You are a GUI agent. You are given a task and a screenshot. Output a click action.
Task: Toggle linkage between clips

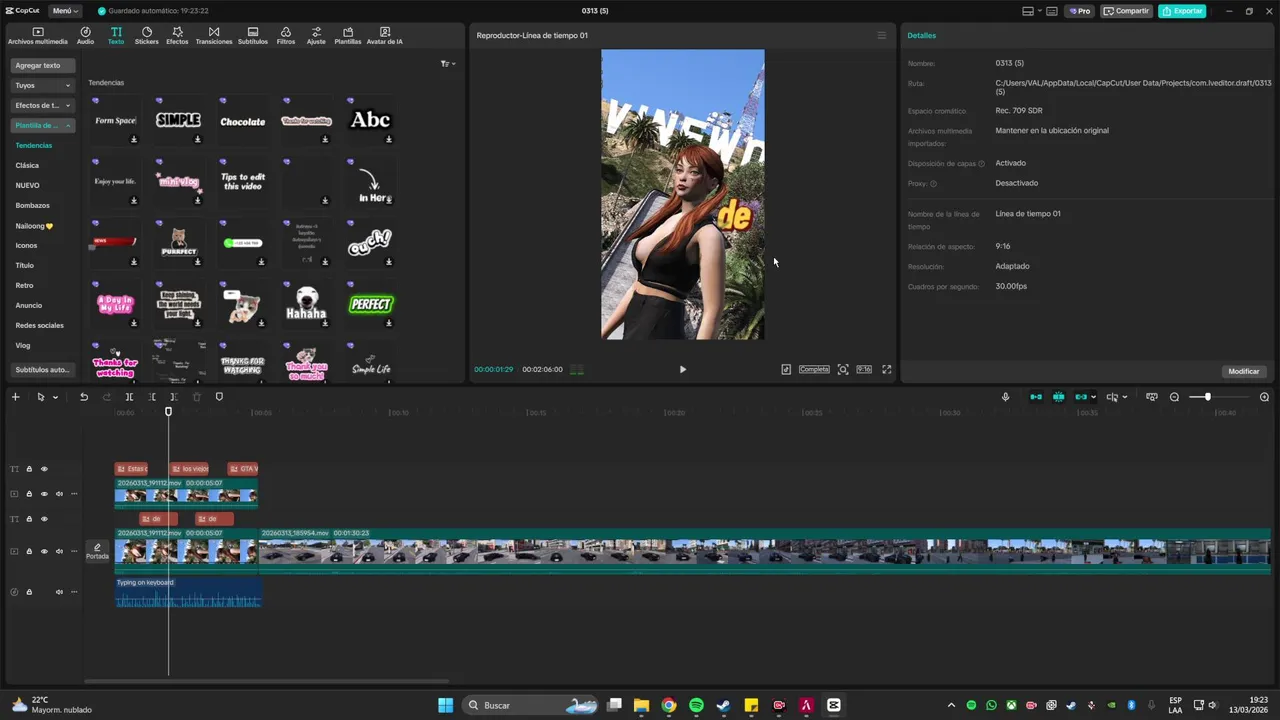pos(1081,397)
